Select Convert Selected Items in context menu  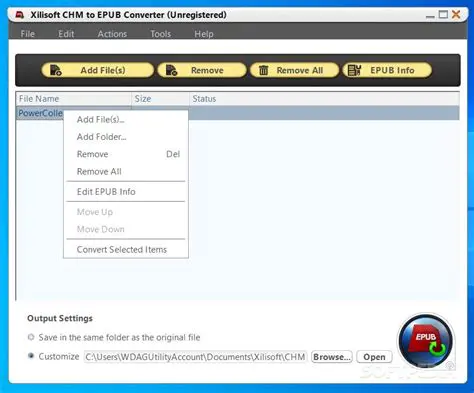click(126, 250)
